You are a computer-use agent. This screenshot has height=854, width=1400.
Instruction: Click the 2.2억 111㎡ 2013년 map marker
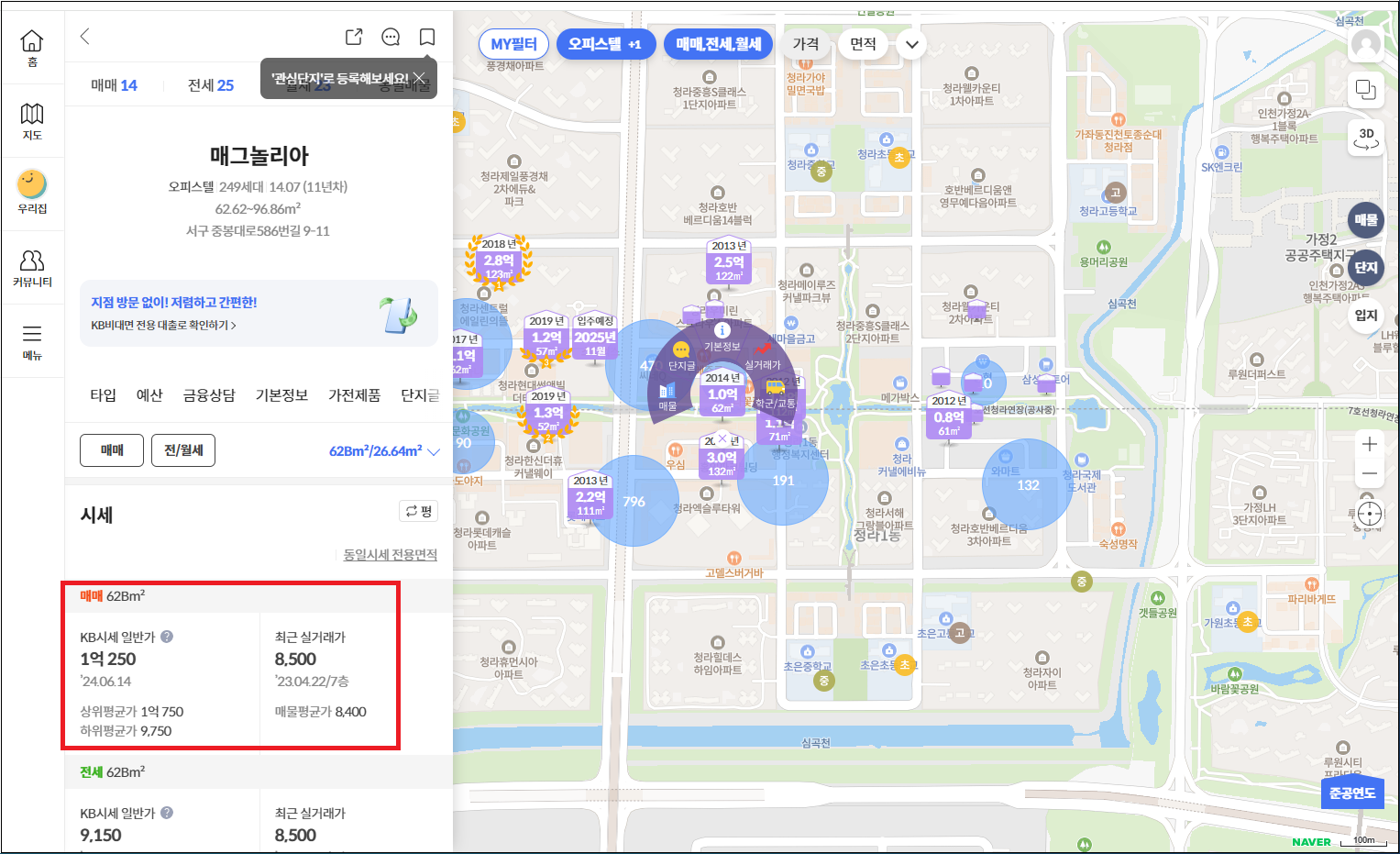tap(590, 496)
